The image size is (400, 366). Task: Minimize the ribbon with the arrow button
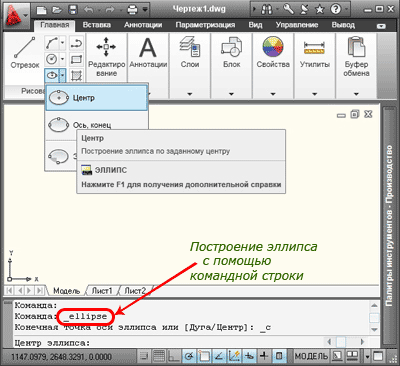[381, 26]
